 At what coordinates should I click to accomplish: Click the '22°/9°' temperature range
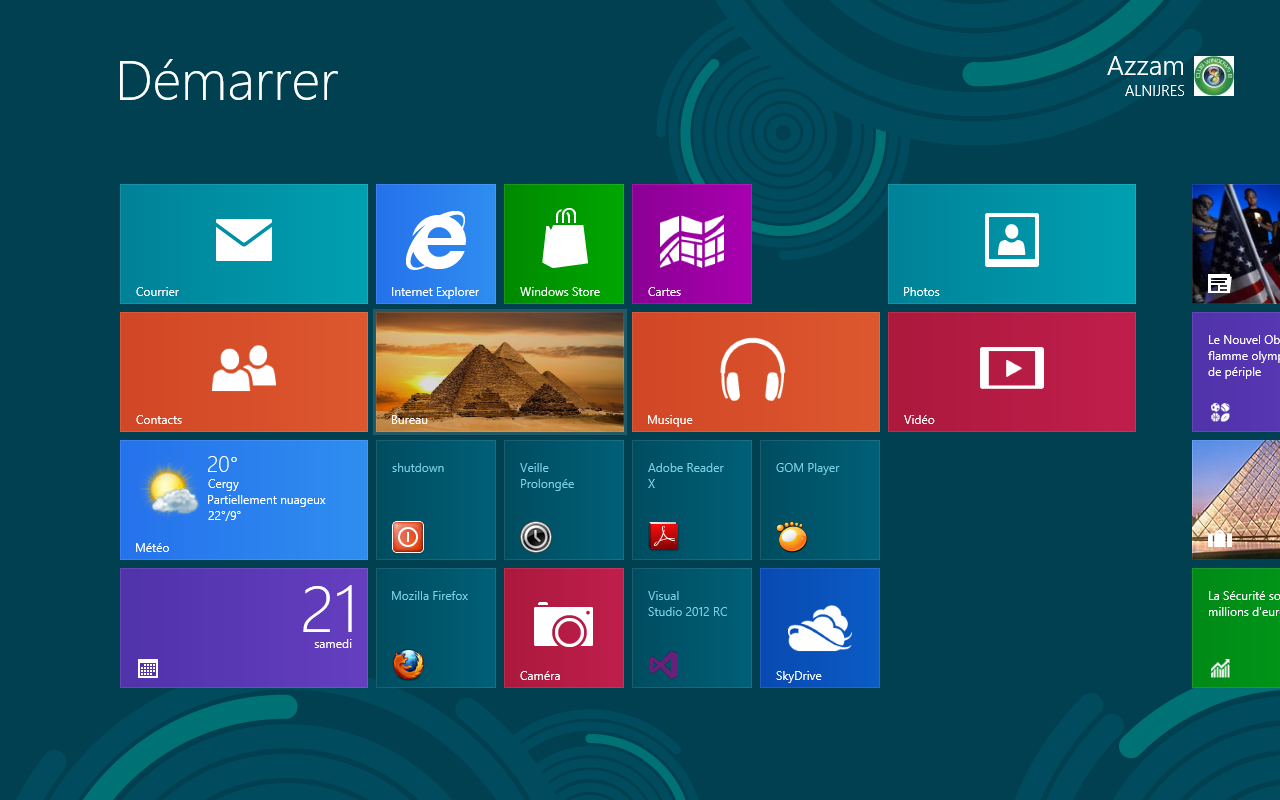[x=226, y=516]
